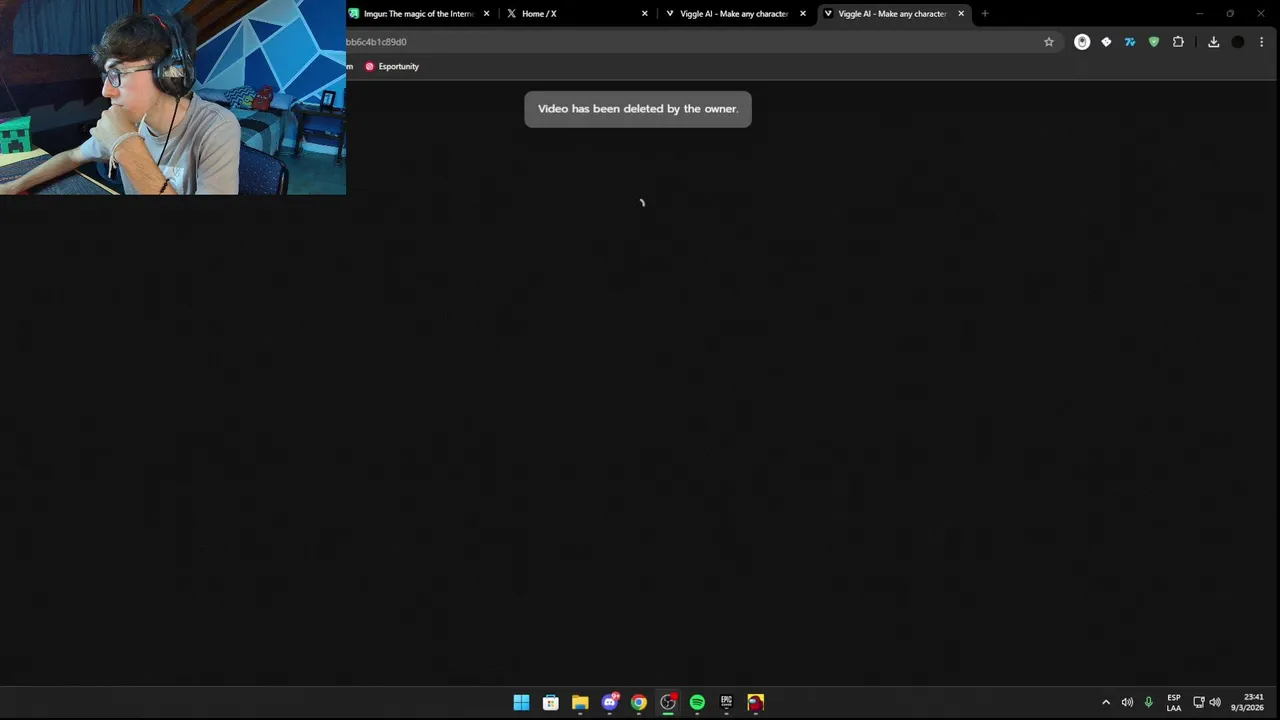Screen dimensions: 1280x720
Task: Open the Extensions puzzle-piece menu
Action: (1178, 42)
